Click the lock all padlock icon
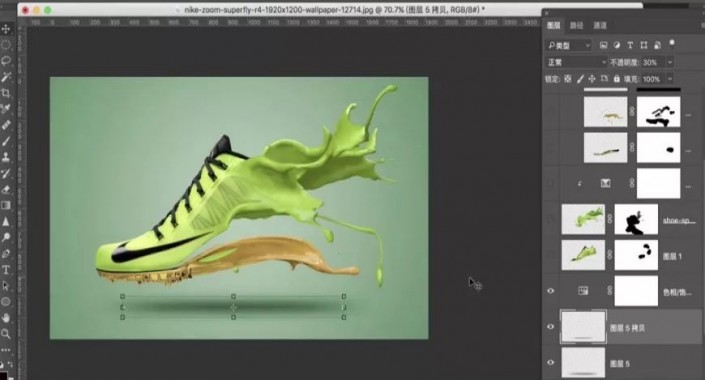Screen dimensions: 705x380 pyautogui.click(x=616, y=79)
